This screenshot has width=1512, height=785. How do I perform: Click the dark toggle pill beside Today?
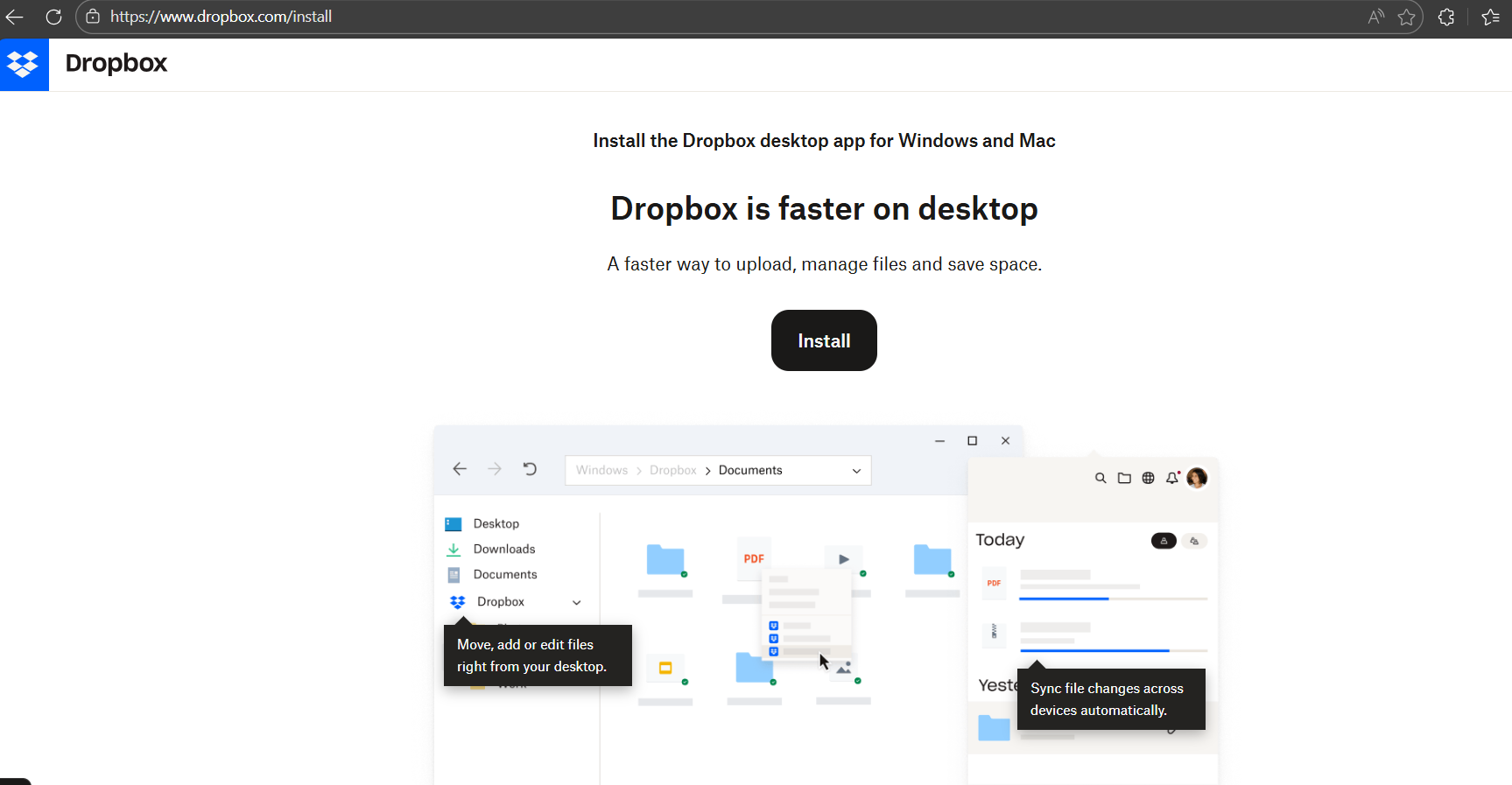tap(1164, 541)
